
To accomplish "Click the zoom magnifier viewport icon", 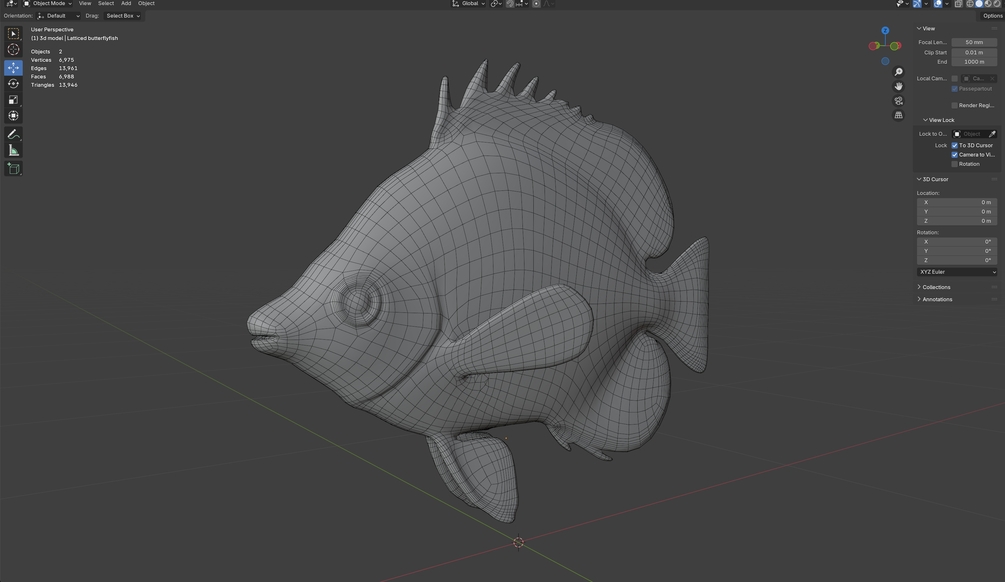I will [x=899, y=72].
